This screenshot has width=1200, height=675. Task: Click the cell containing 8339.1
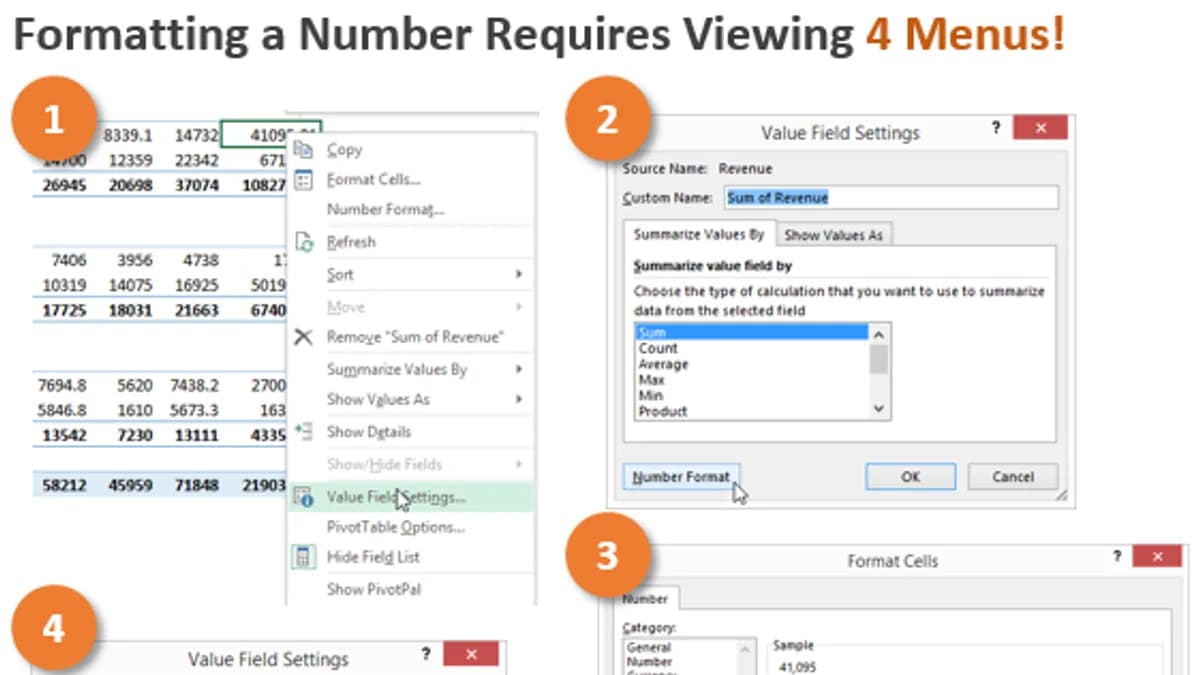[x=127, y=135]
